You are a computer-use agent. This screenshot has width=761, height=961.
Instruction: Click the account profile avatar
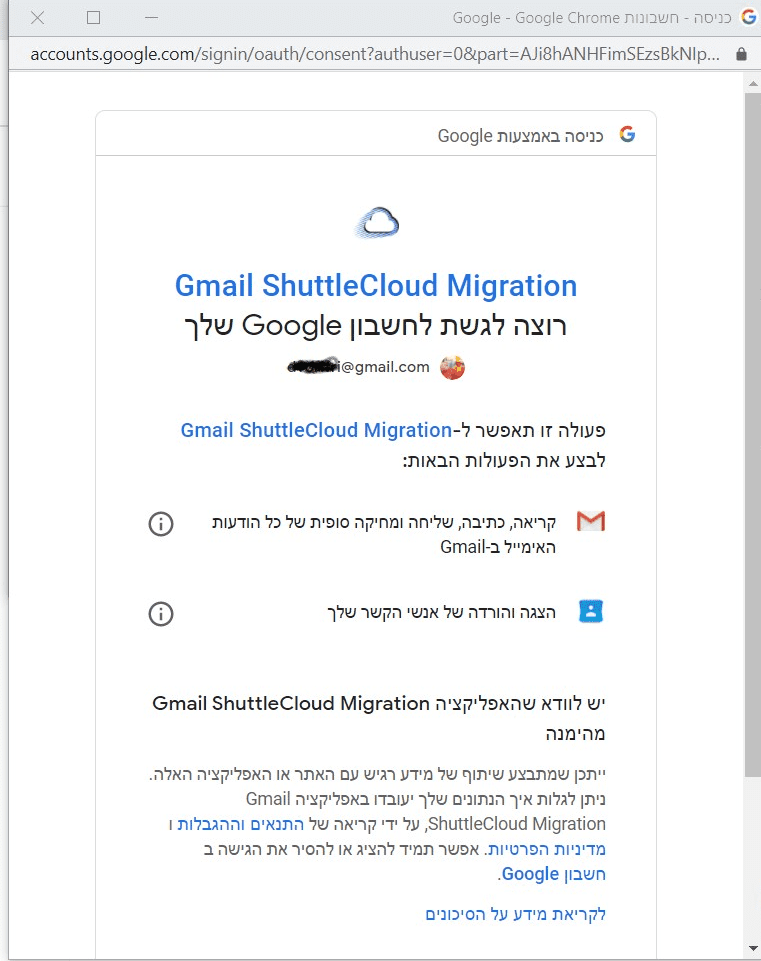453,367
